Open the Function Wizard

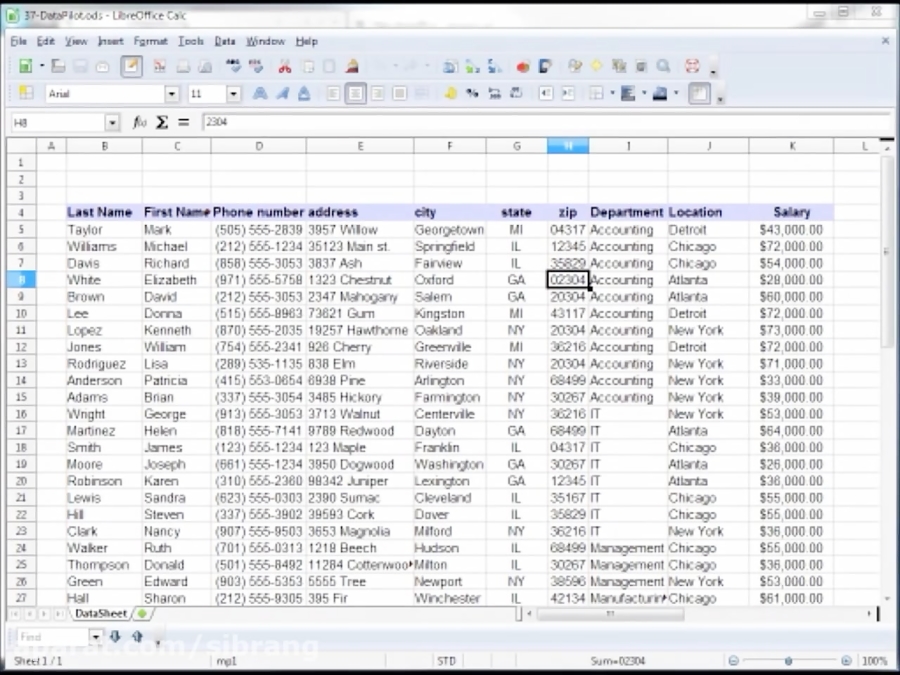click(138, 122)
